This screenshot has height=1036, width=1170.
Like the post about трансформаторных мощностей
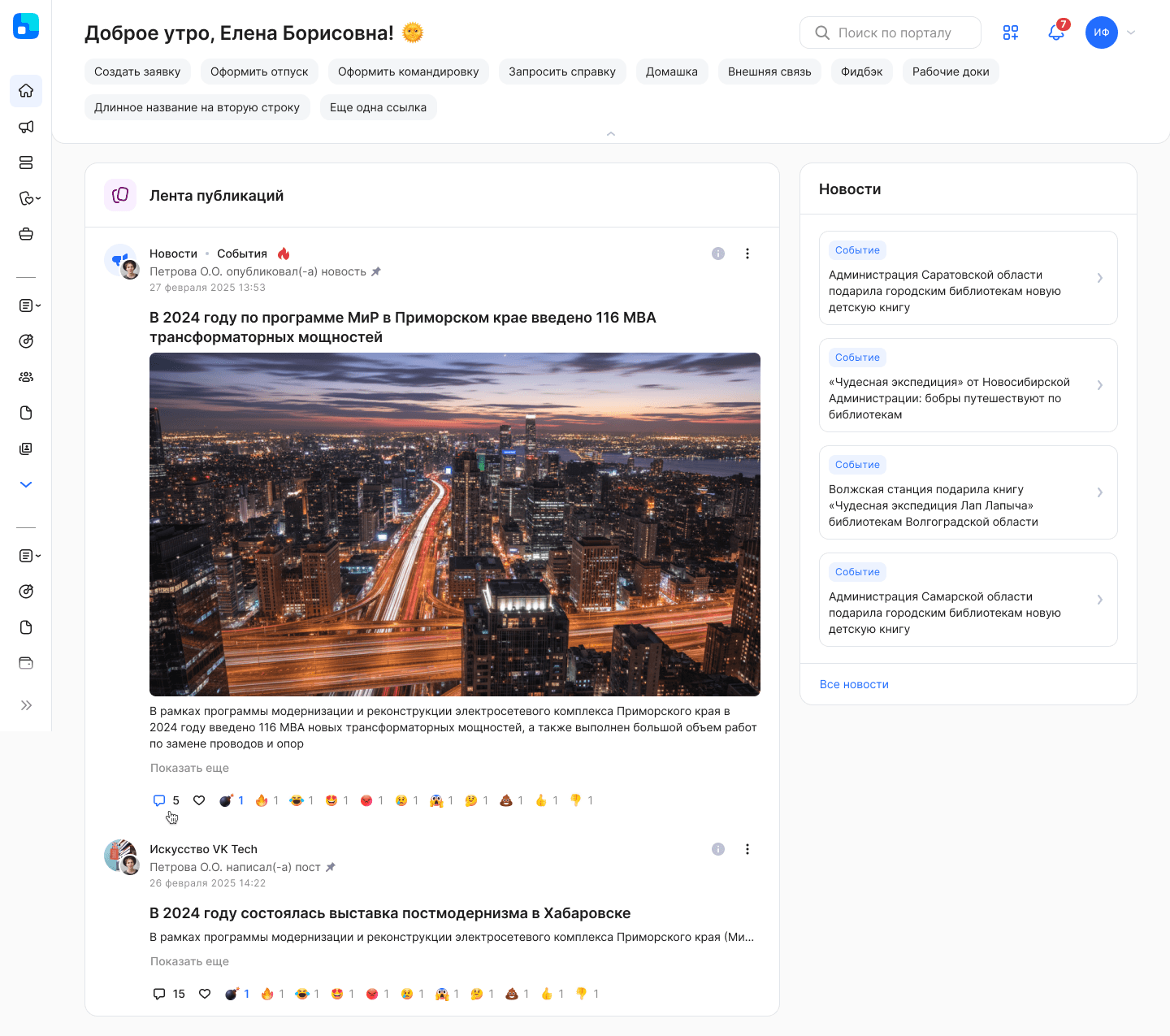point(199,800)
